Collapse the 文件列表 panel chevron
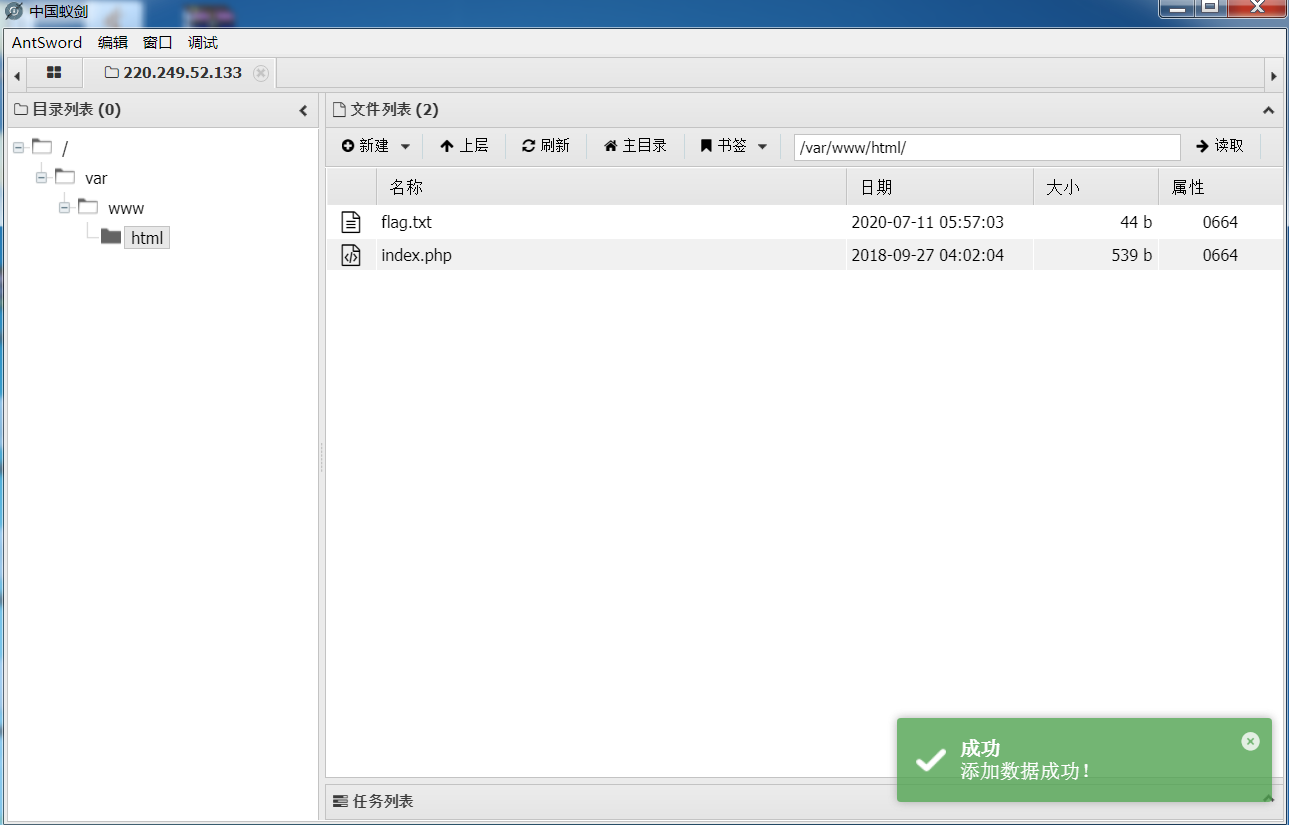1289x825 pixels. pos(1268,110)
